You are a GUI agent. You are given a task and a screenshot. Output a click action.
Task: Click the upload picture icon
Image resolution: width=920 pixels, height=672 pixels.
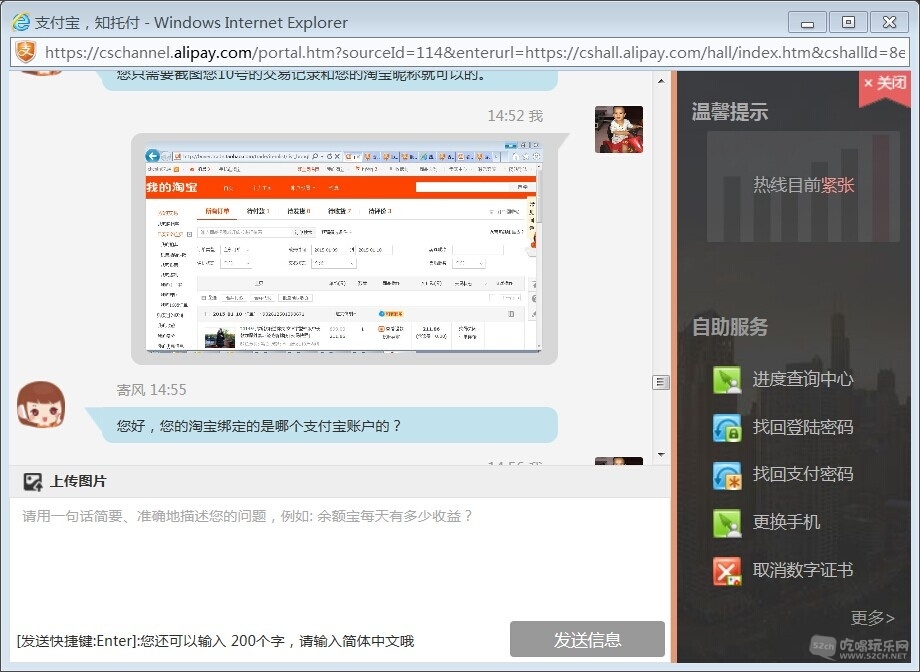point(33,482)
